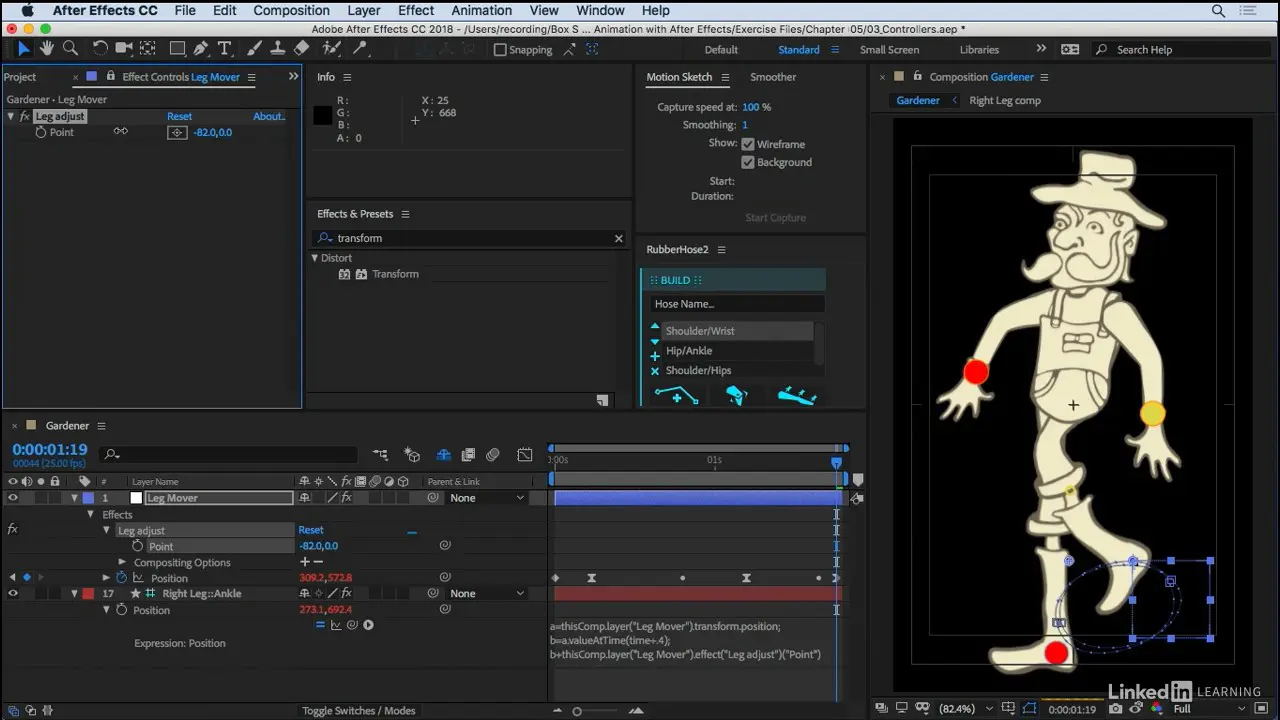Click the RubberHose manage hoses icon
This screenshot has height=720, width=1280.
pyautogui.click(x=797, y=396)
